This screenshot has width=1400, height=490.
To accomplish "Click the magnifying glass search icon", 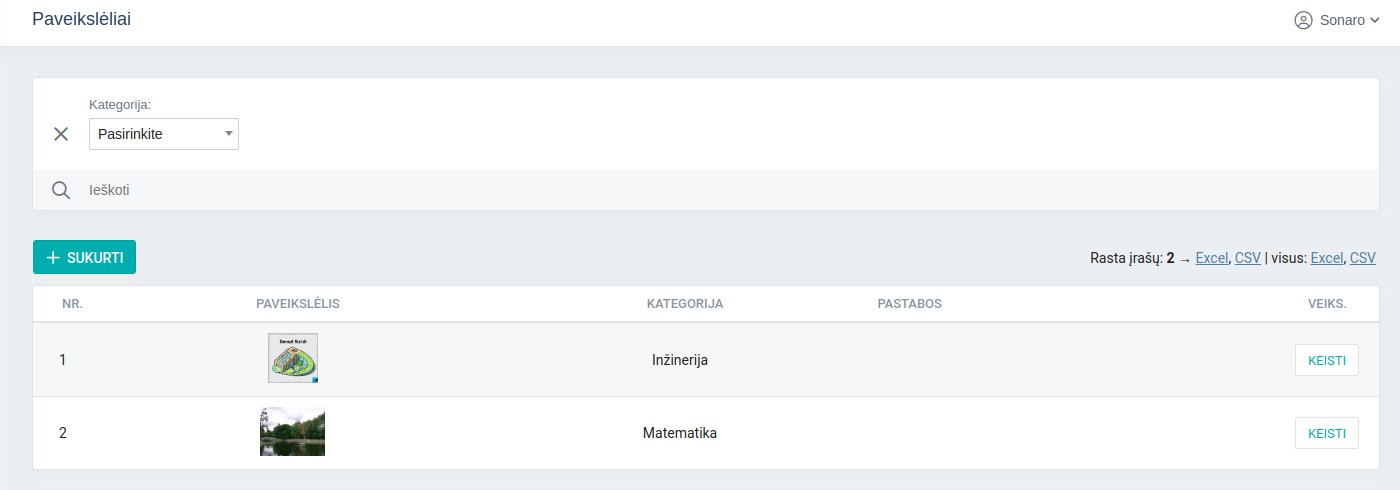I will point(61,190).
